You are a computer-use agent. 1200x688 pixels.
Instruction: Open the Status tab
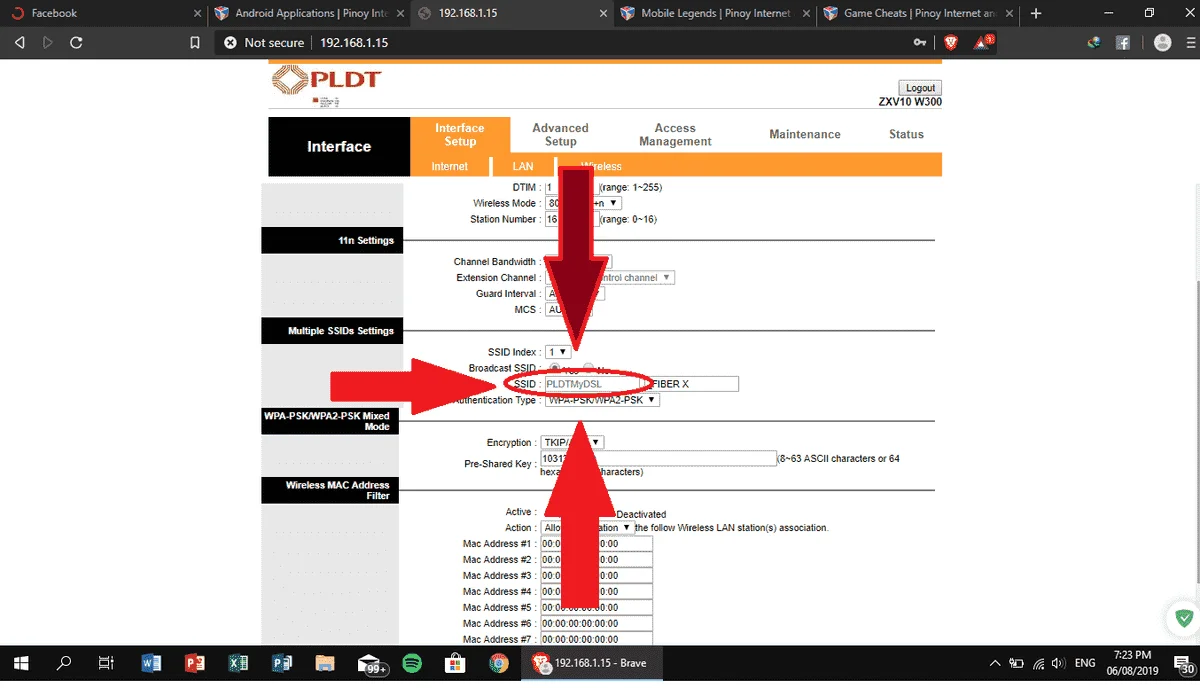(906, 134)
